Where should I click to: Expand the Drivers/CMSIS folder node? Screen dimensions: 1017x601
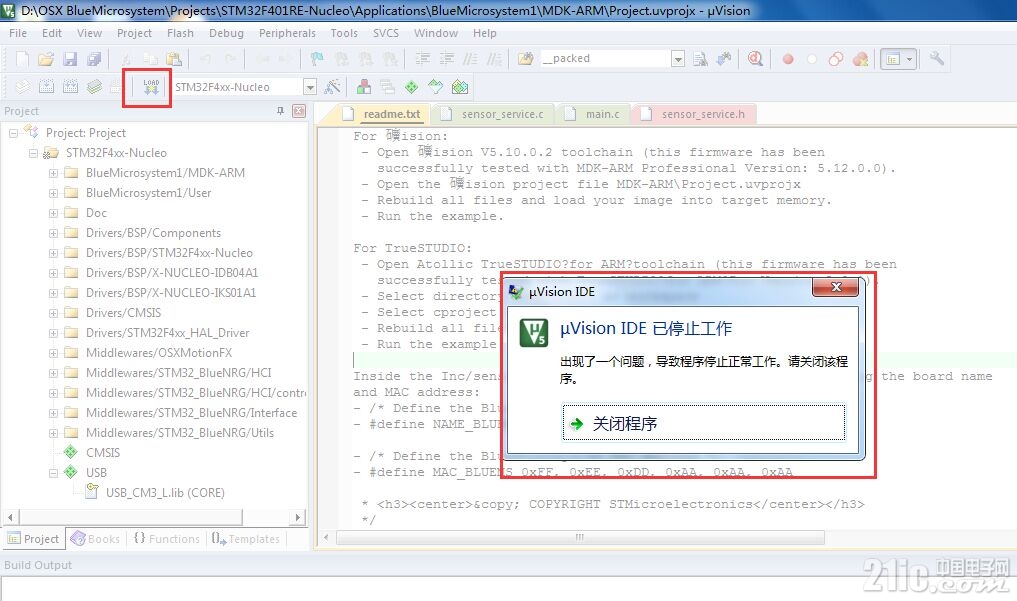(53, 313)
